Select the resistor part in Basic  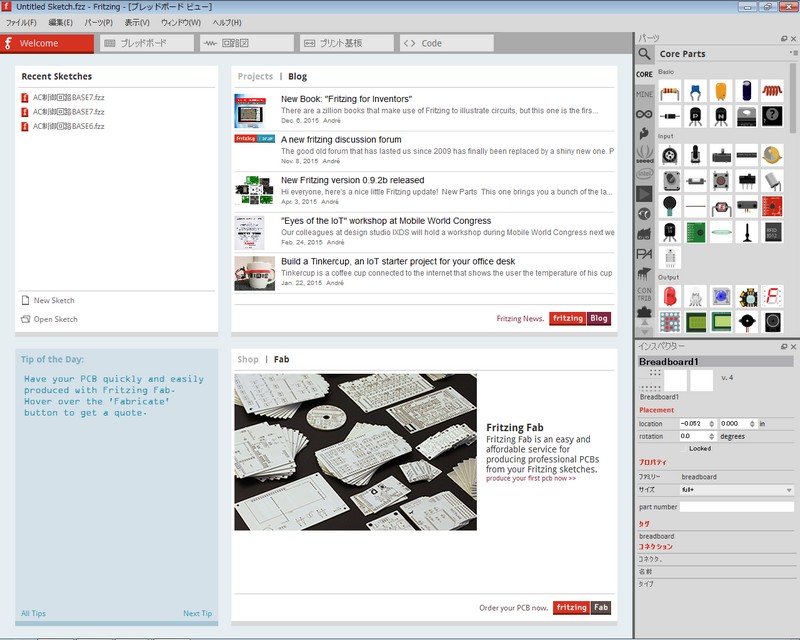pos(670,92)
